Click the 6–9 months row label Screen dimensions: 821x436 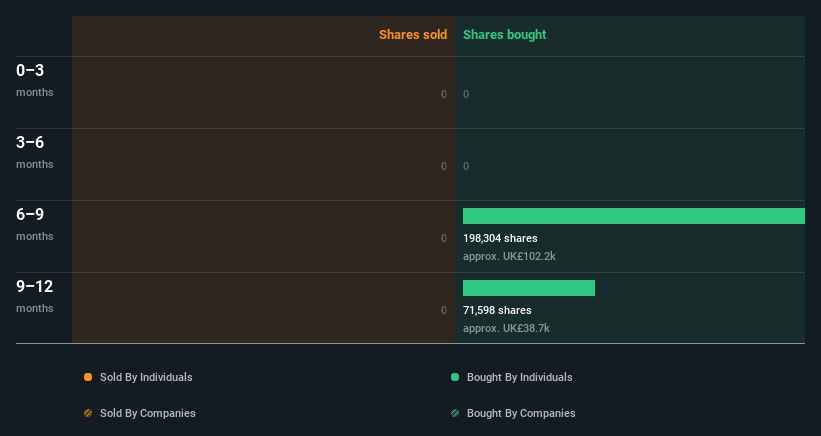coord(35,224)
